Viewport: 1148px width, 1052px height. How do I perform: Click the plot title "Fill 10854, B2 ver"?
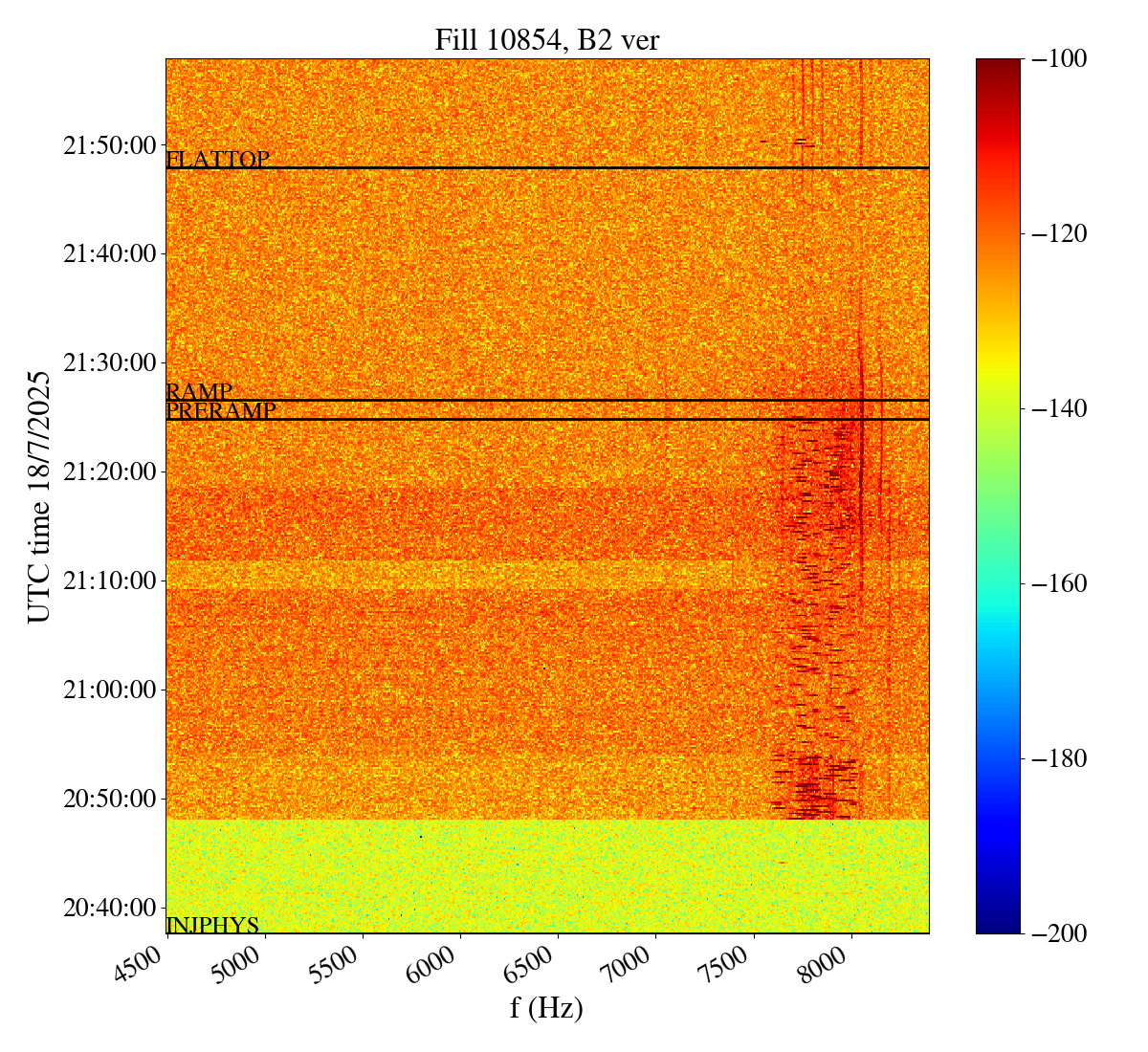(546, 39)
